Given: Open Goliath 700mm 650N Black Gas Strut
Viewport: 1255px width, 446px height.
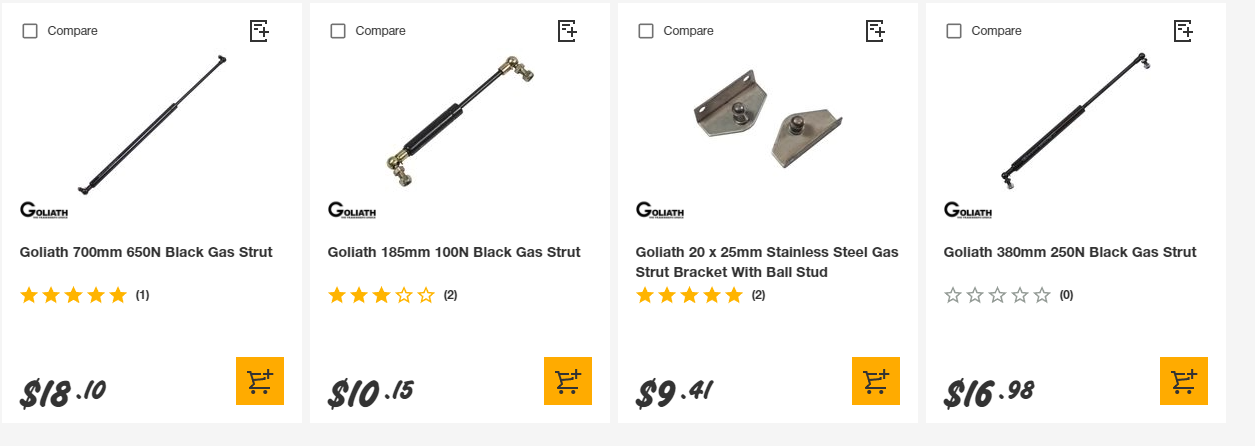Looking at the screenshot, I should coord(146,252).
